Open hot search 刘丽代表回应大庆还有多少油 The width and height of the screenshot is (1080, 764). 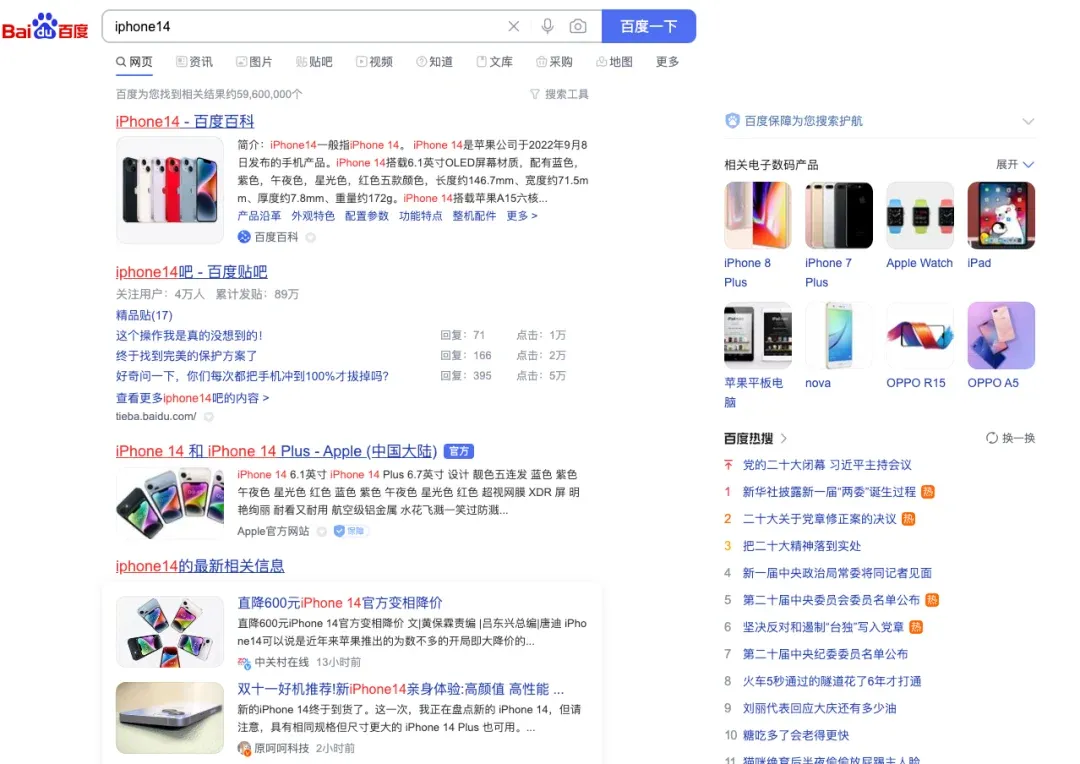pyautogui.click(x=820, y=708)
